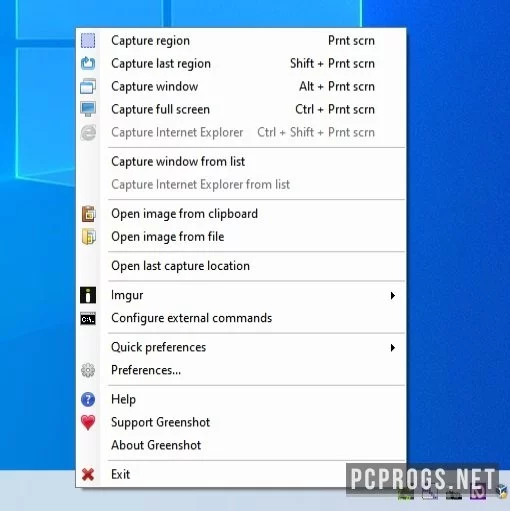
Task: Click the blue question mark Help icon
Action: pyautogui.click(x=88, y=399)
